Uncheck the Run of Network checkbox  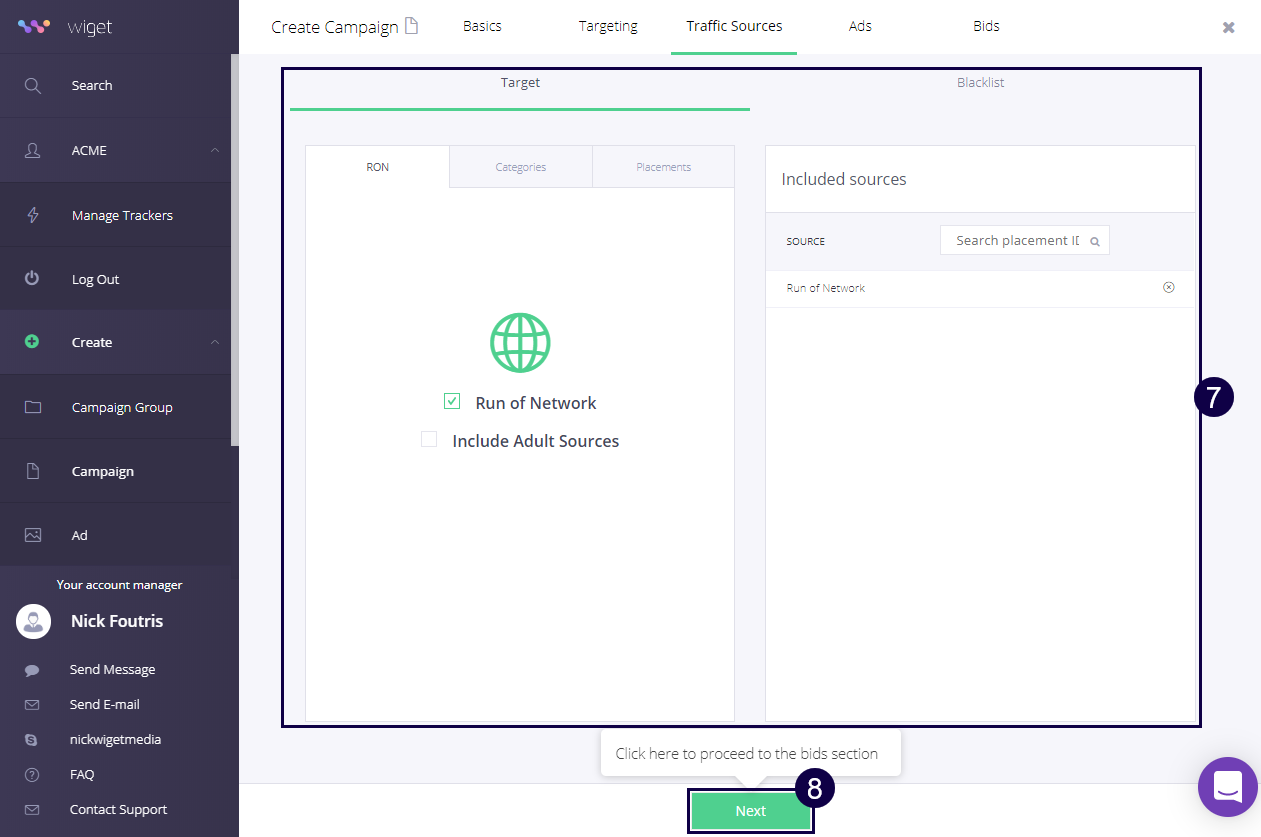coord(452,401)
